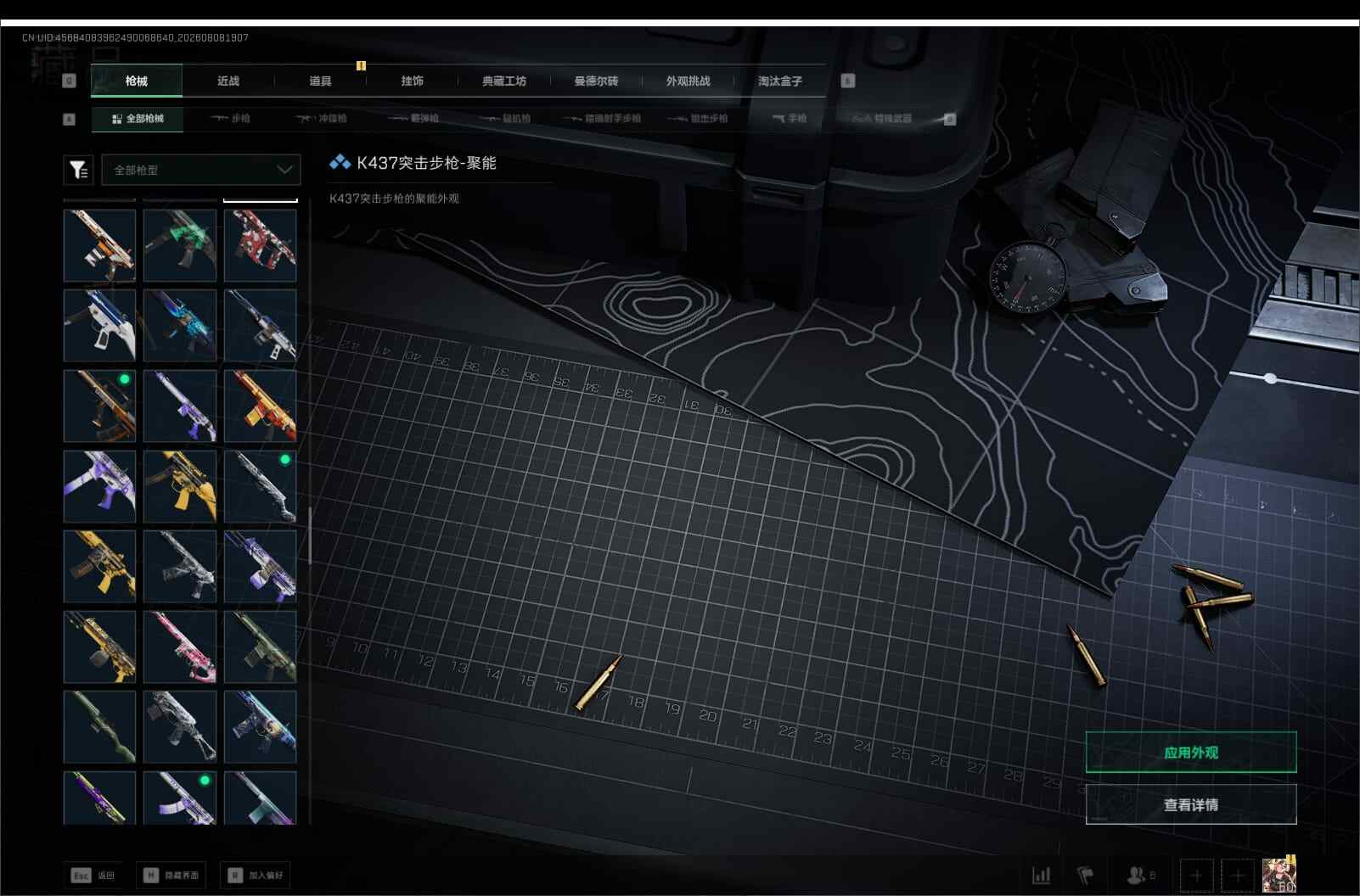Select the 全部枪械 category filter
The height and width of the screenshot is (896, 1360).
pyautogui.click(x=138, y=118)
